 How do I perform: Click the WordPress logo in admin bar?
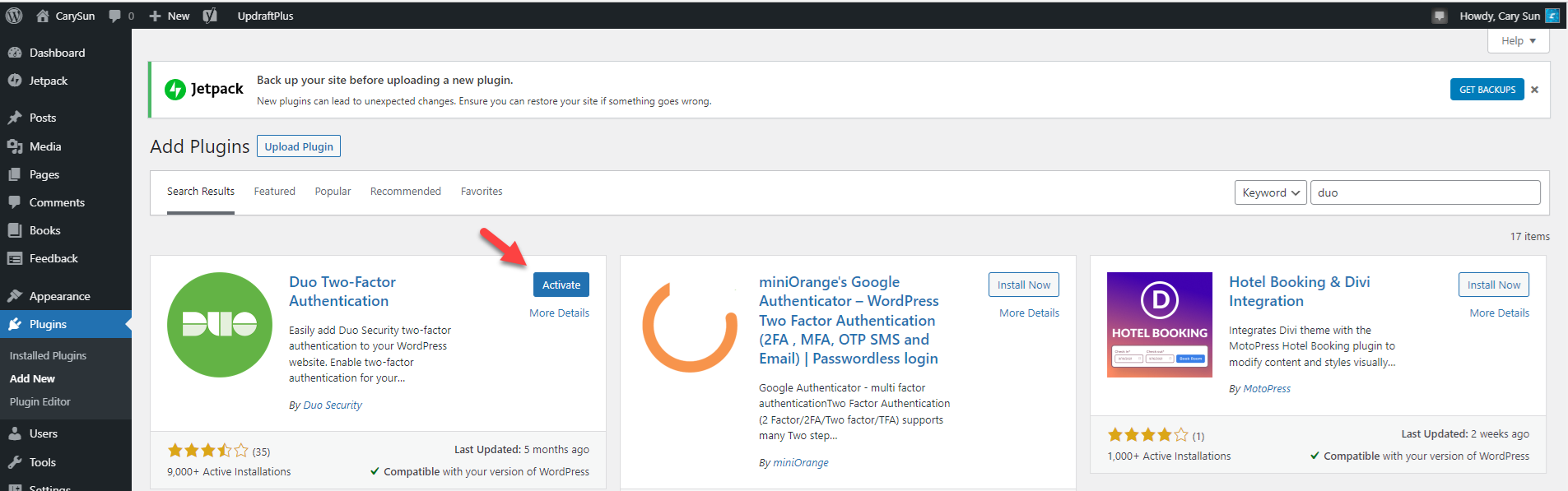tap(14, 16)
